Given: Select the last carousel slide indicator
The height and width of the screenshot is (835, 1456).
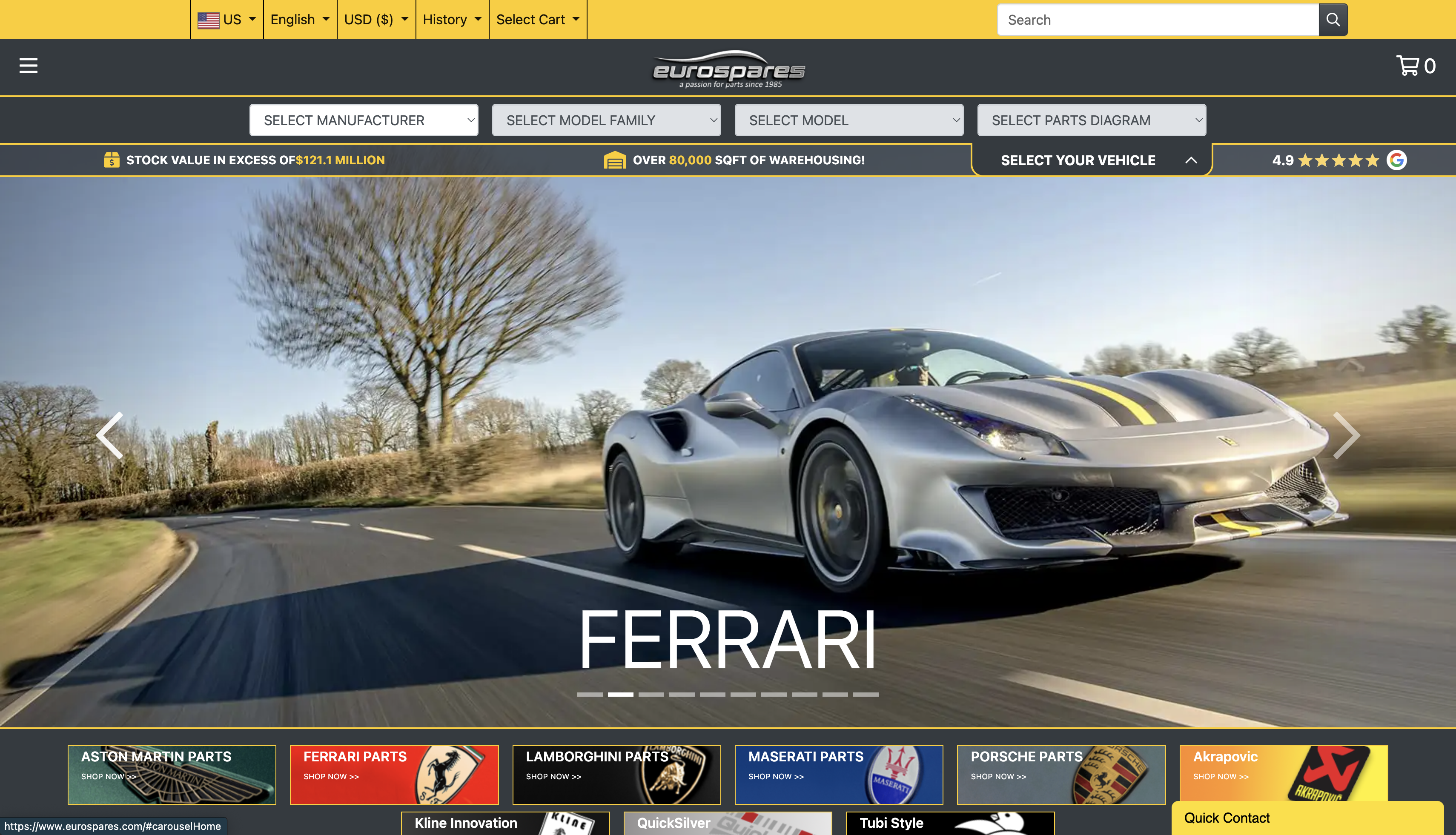Looking at the screenshot, I should coord(866,695).
